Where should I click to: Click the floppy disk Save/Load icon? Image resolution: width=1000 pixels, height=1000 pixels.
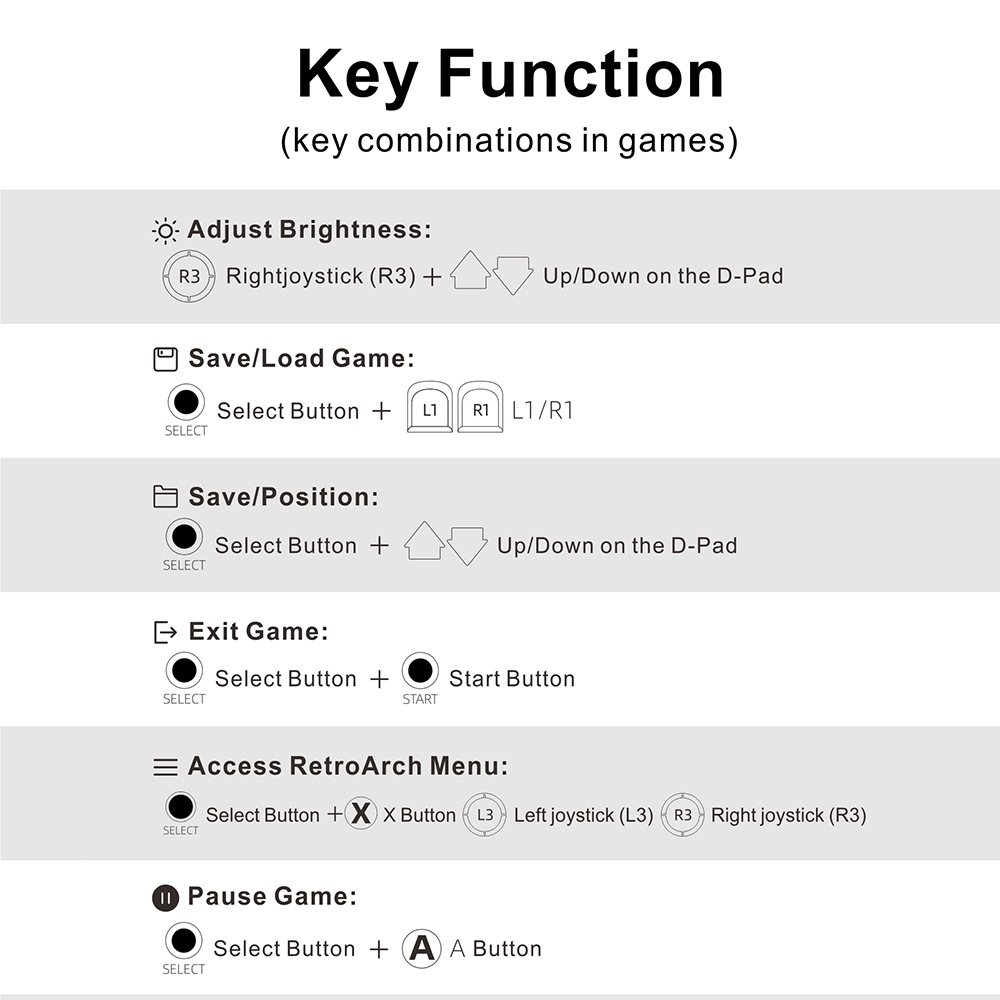coord(165,359)
